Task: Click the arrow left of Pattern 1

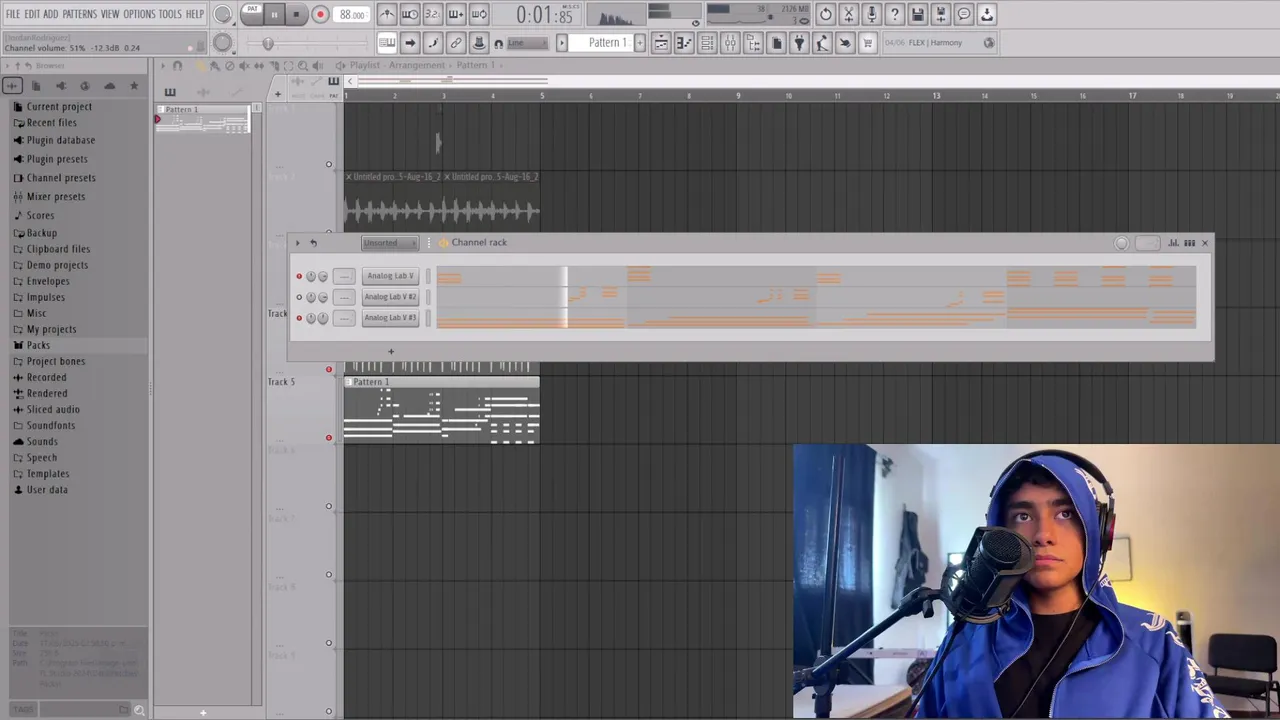Action: coord(562,43)
